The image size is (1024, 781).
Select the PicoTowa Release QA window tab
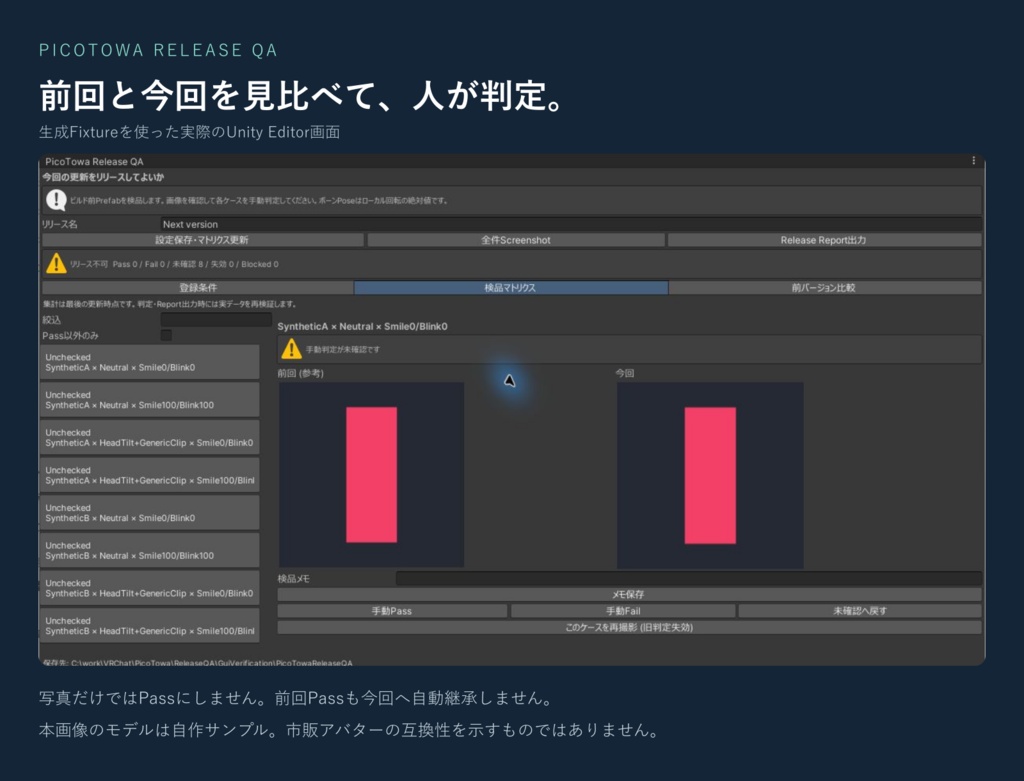coord(94,161)
